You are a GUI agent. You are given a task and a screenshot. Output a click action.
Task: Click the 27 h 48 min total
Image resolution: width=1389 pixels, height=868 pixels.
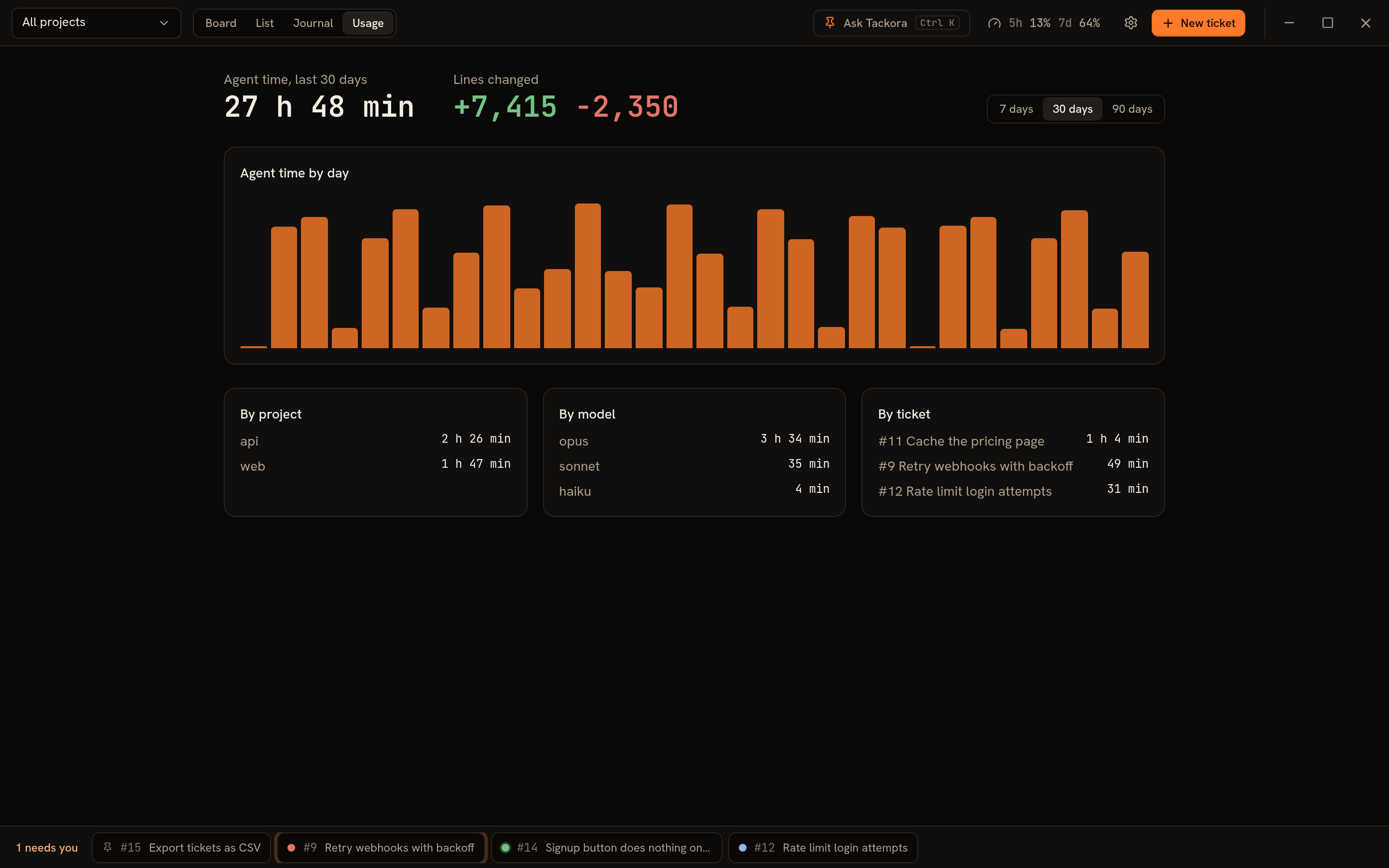(319, 107)
